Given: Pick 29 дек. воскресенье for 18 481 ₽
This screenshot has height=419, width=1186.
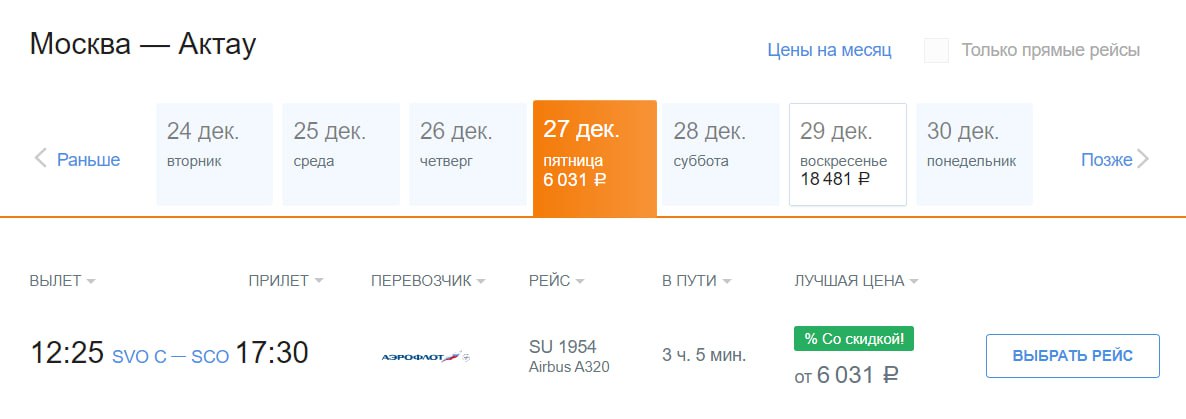Looking at the screenshot, I should tap(847, 154).
